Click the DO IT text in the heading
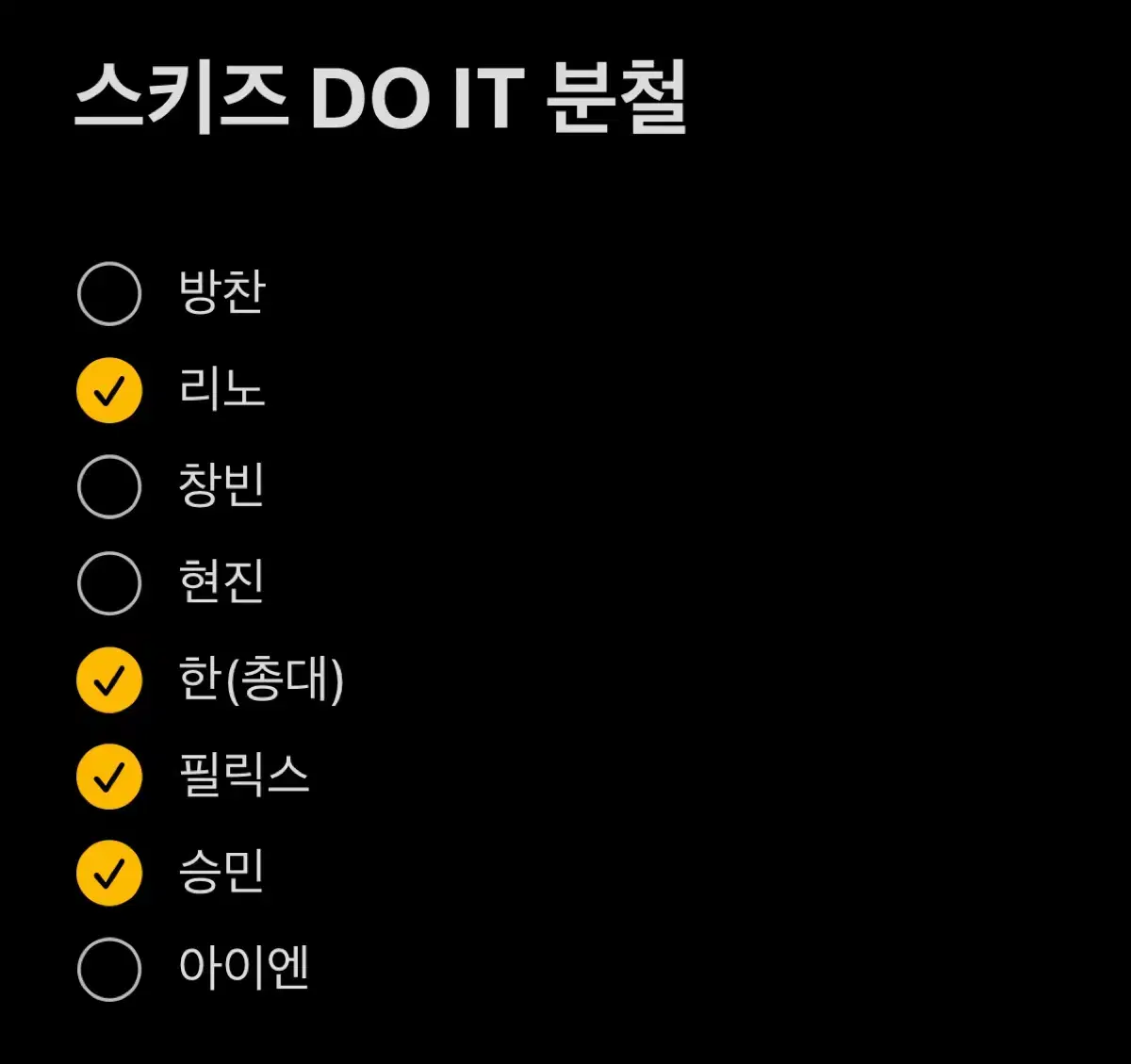 click(417, 98)
